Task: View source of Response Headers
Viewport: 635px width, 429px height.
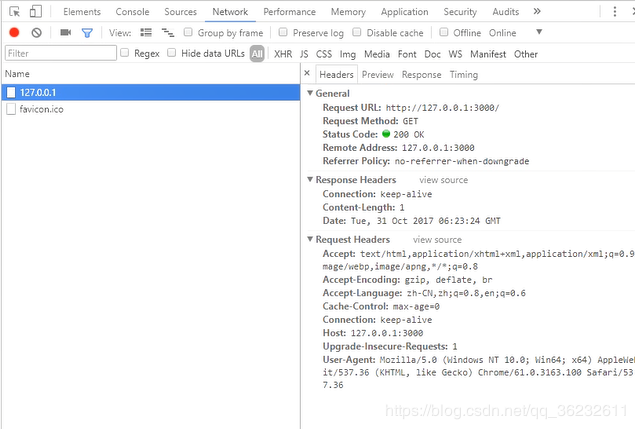Action: click(443, 180)
